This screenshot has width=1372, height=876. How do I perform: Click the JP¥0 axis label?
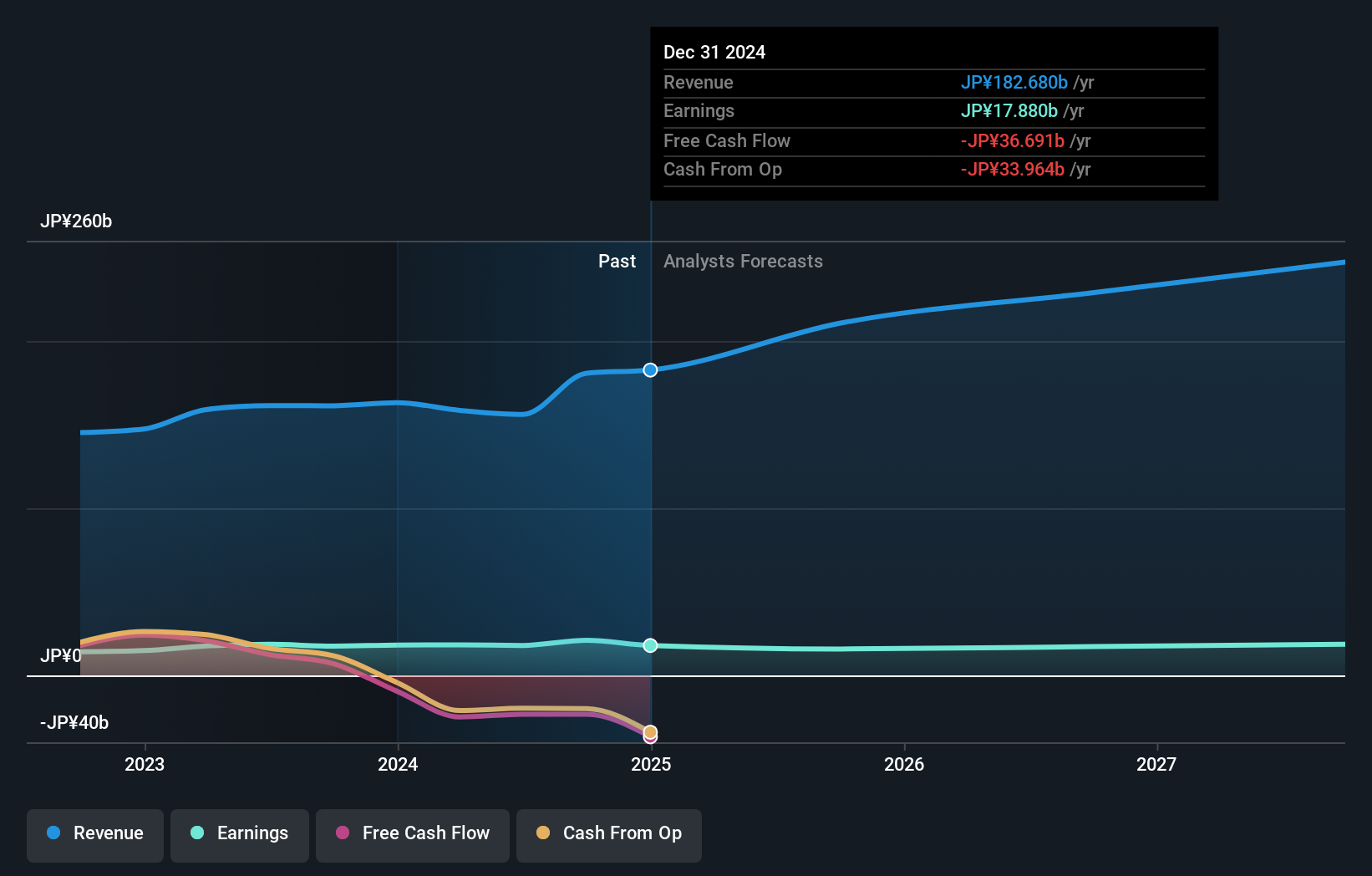pos(61,656)
